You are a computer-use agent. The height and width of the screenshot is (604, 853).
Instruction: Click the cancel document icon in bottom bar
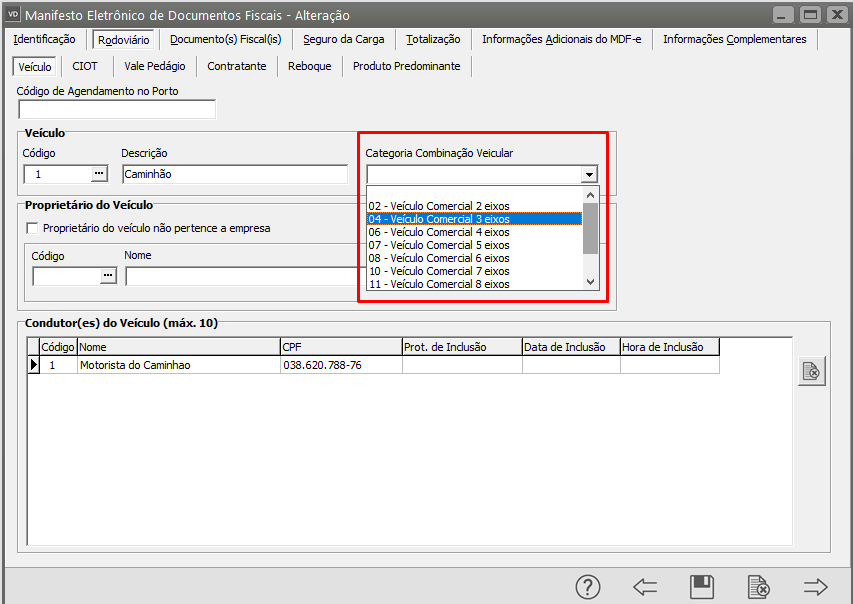click(x=758, y=587)
